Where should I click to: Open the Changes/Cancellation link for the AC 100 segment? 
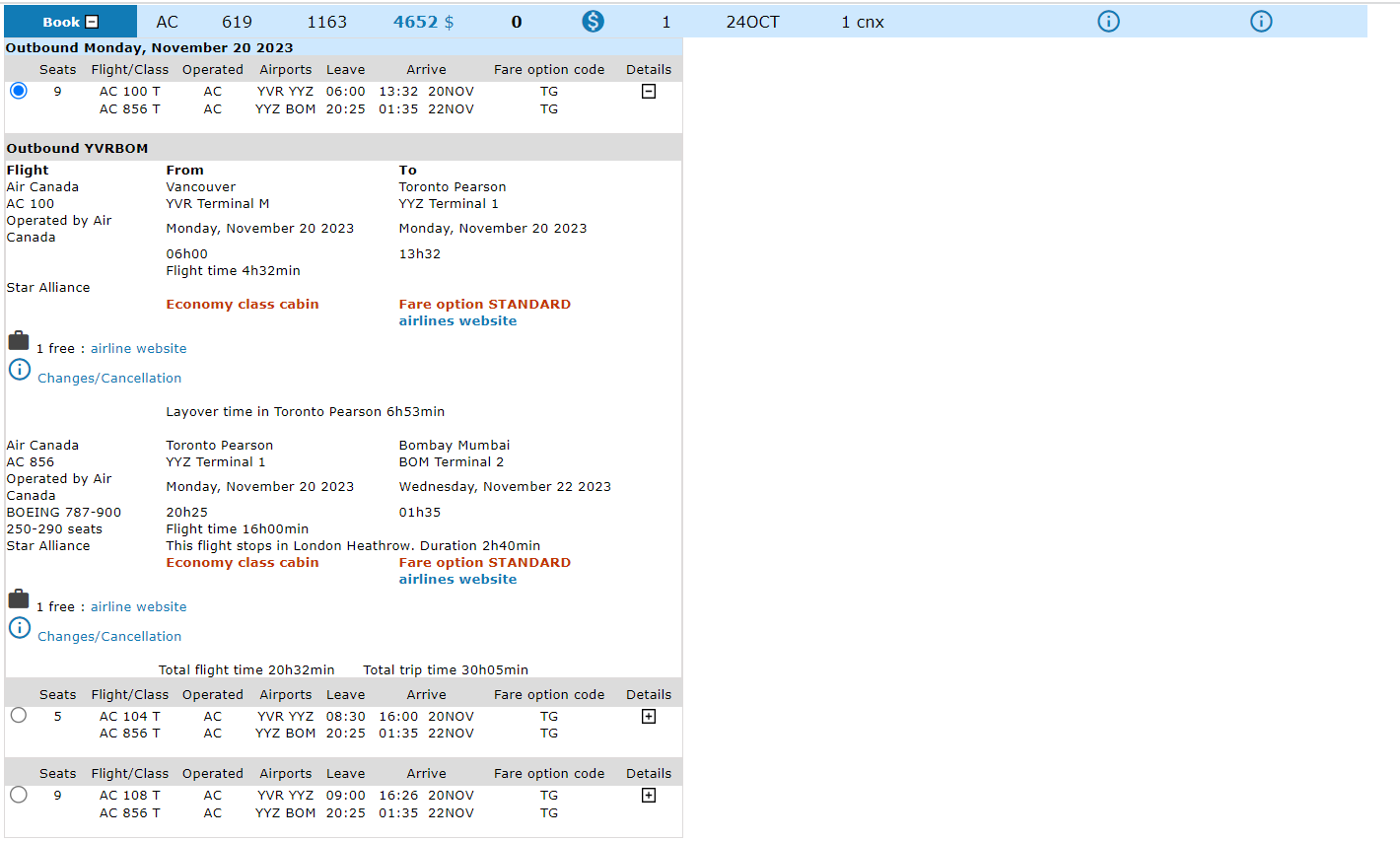[109, 379]
